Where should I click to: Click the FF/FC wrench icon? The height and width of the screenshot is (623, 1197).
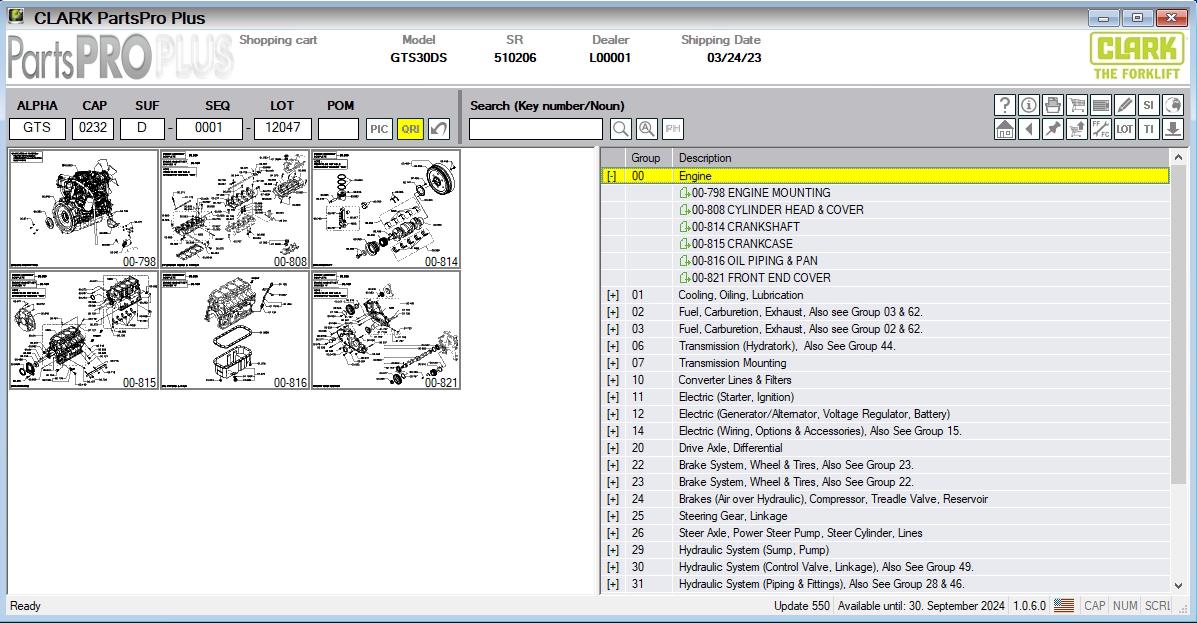click(1100, 129)
